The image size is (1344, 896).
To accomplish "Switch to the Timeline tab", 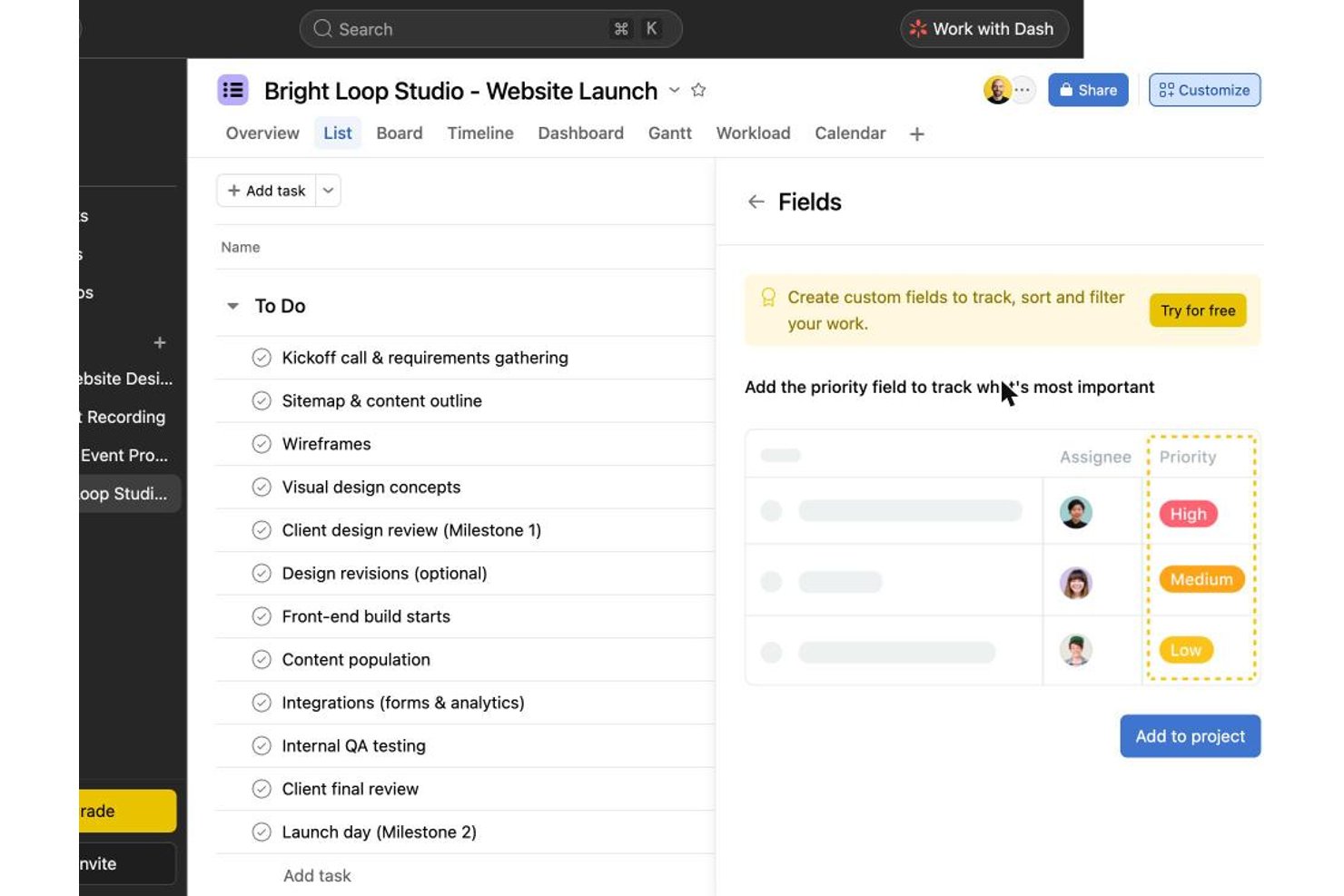I will (x=480, y=133).
